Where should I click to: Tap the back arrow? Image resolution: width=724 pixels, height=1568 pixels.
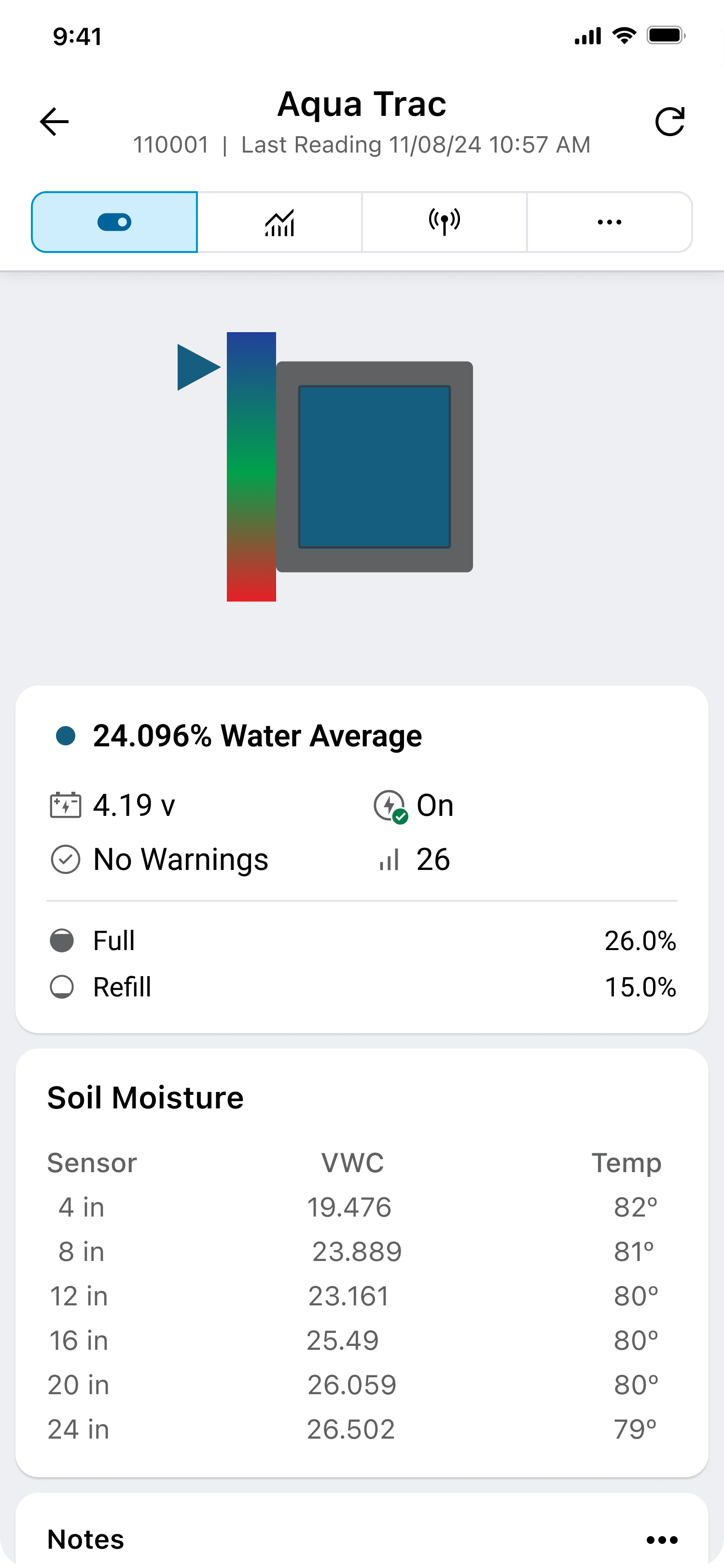(x=54, y=122)
